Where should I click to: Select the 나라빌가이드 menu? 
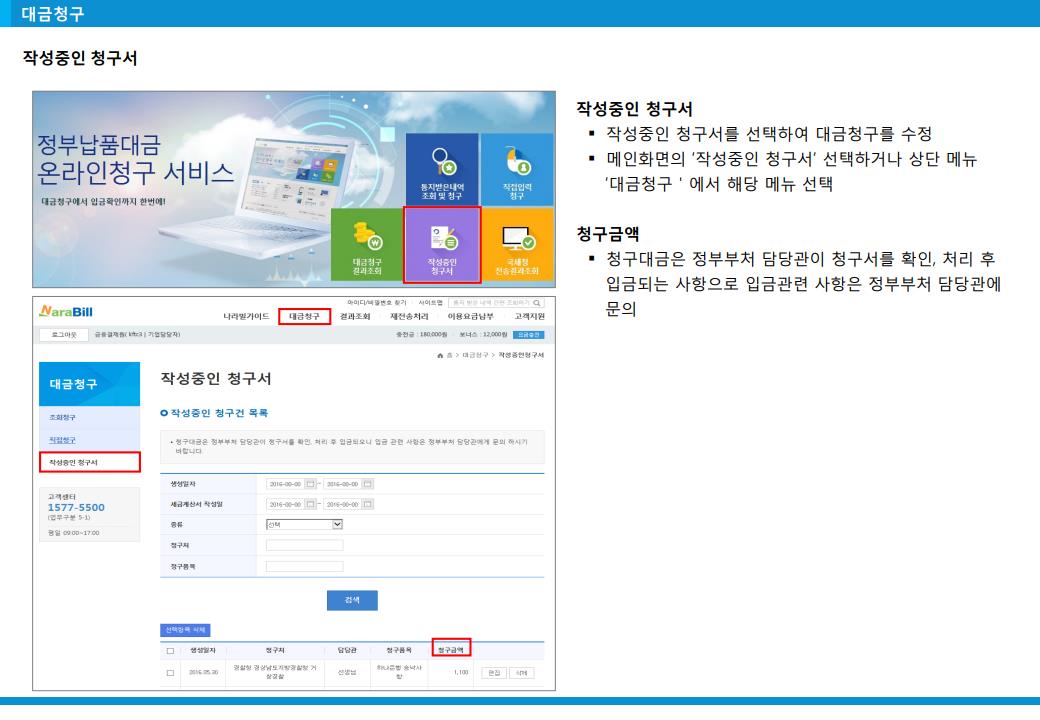pyautogui.click(x=246, y=317)
